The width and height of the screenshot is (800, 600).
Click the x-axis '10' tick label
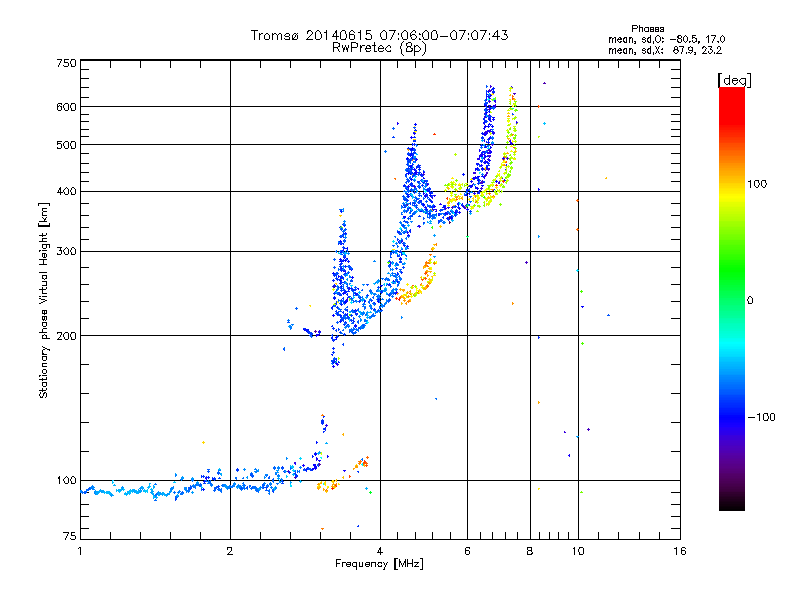[578, 551]
